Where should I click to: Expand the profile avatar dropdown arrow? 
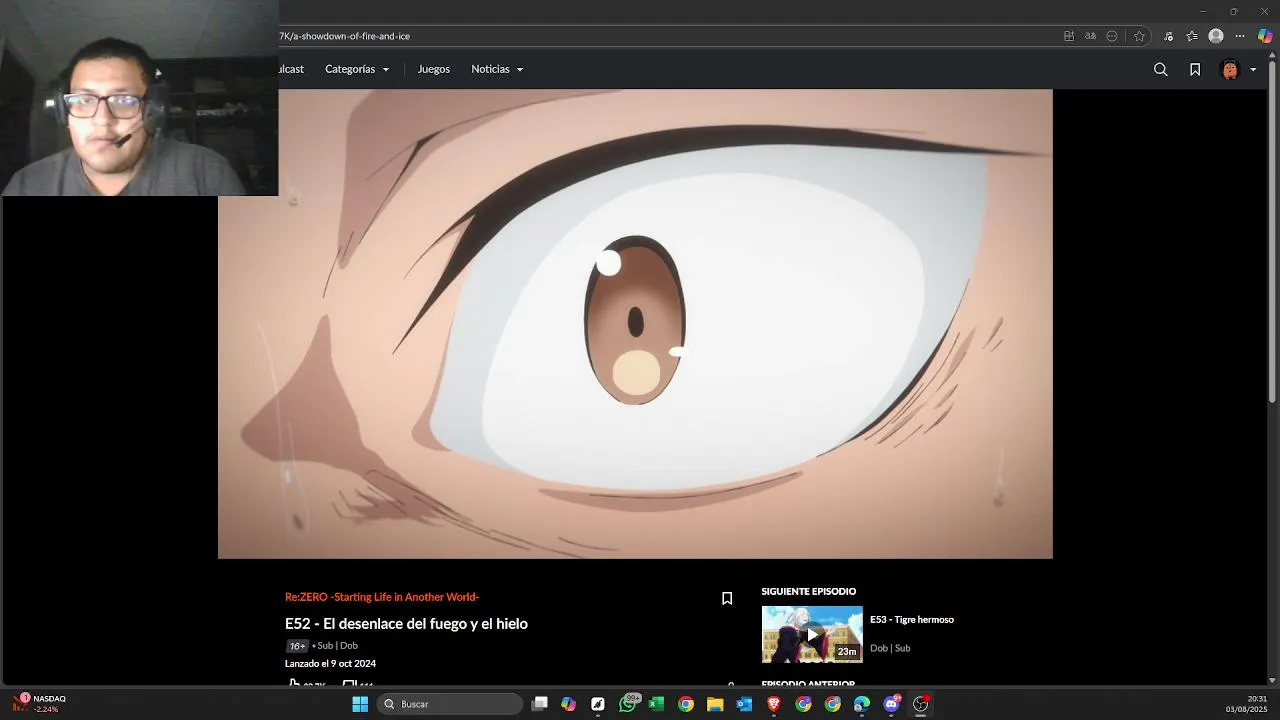tap(1253, 70)
